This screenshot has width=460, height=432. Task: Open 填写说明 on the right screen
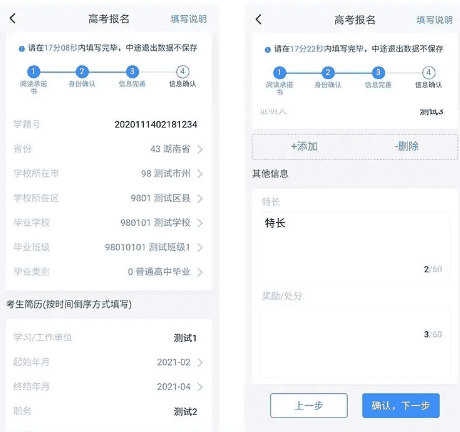tap(434, 20)
